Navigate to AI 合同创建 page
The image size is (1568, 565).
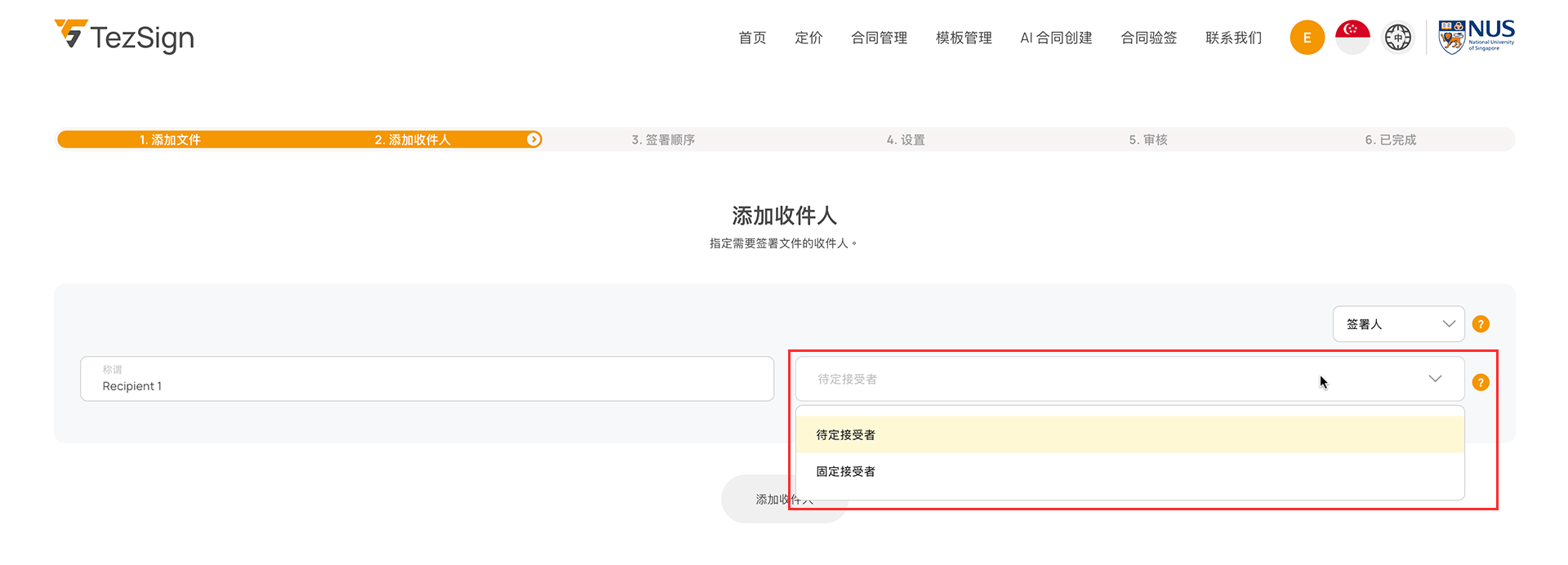pyautogui.click(x=1056, y=38)
